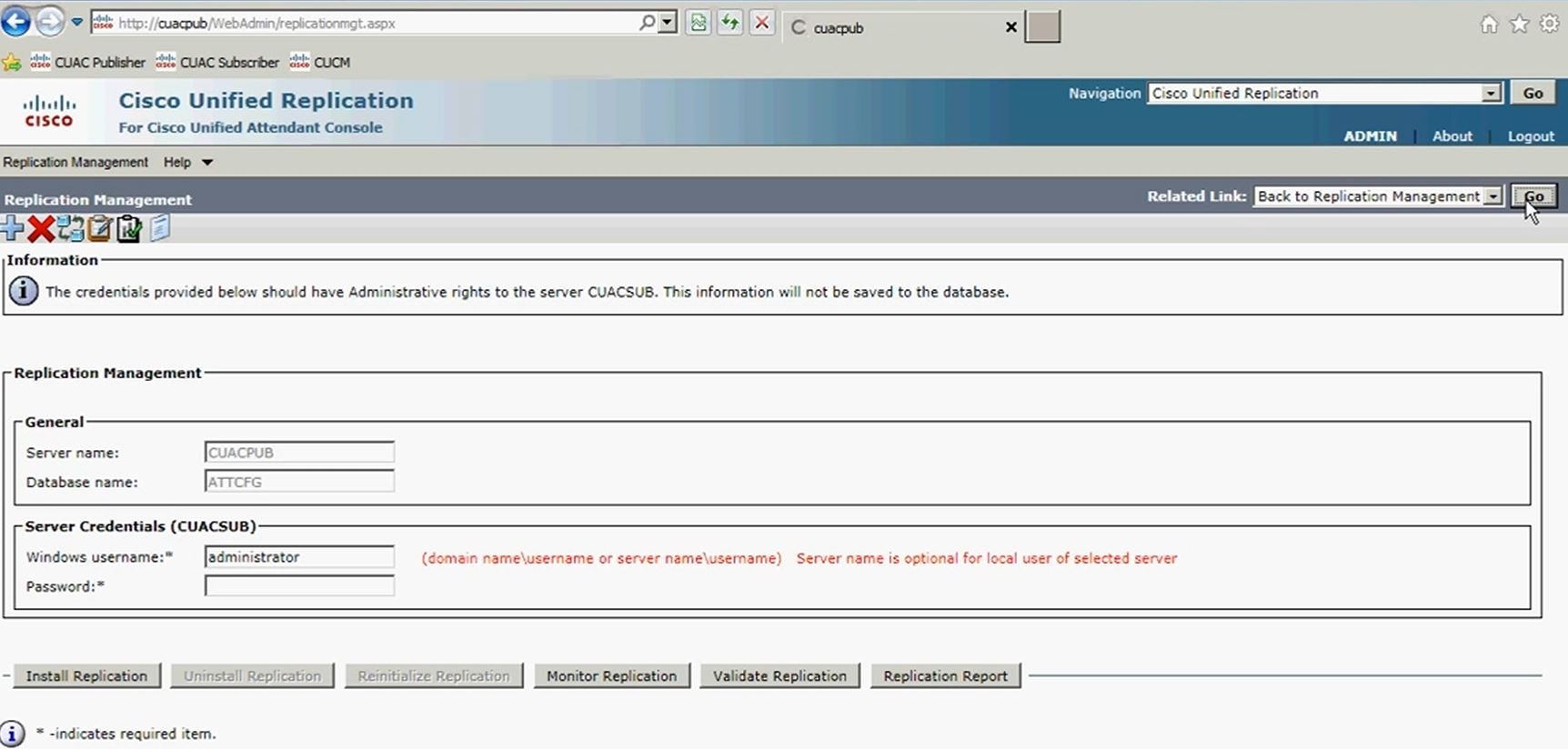Viewport: 1568px width, 749px height.
Task: Click the clipboard-with-checkmark validate replication icon
Action: point(129,228)
